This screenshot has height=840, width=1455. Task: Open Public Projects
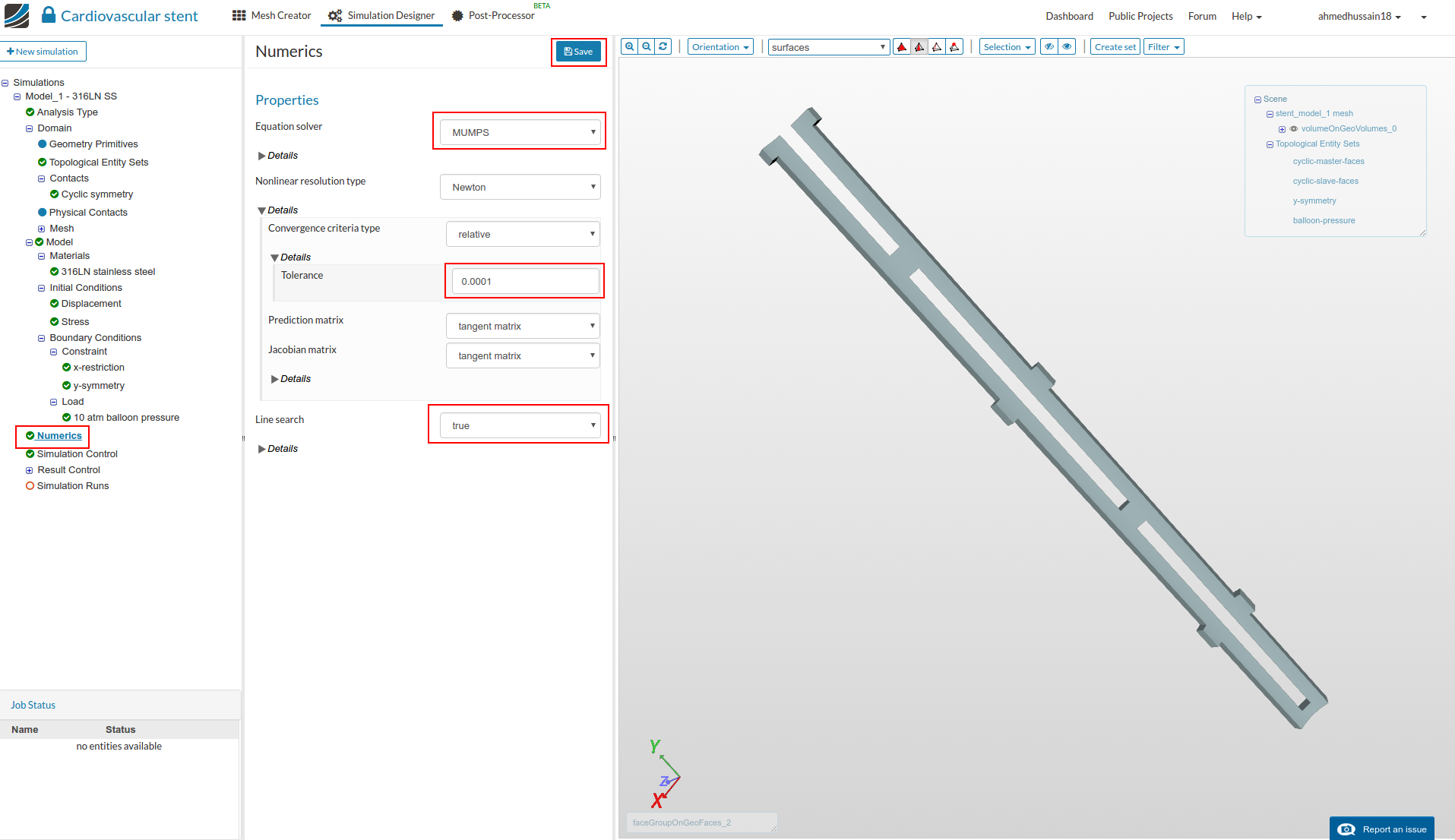click(x=1140, y=16)
